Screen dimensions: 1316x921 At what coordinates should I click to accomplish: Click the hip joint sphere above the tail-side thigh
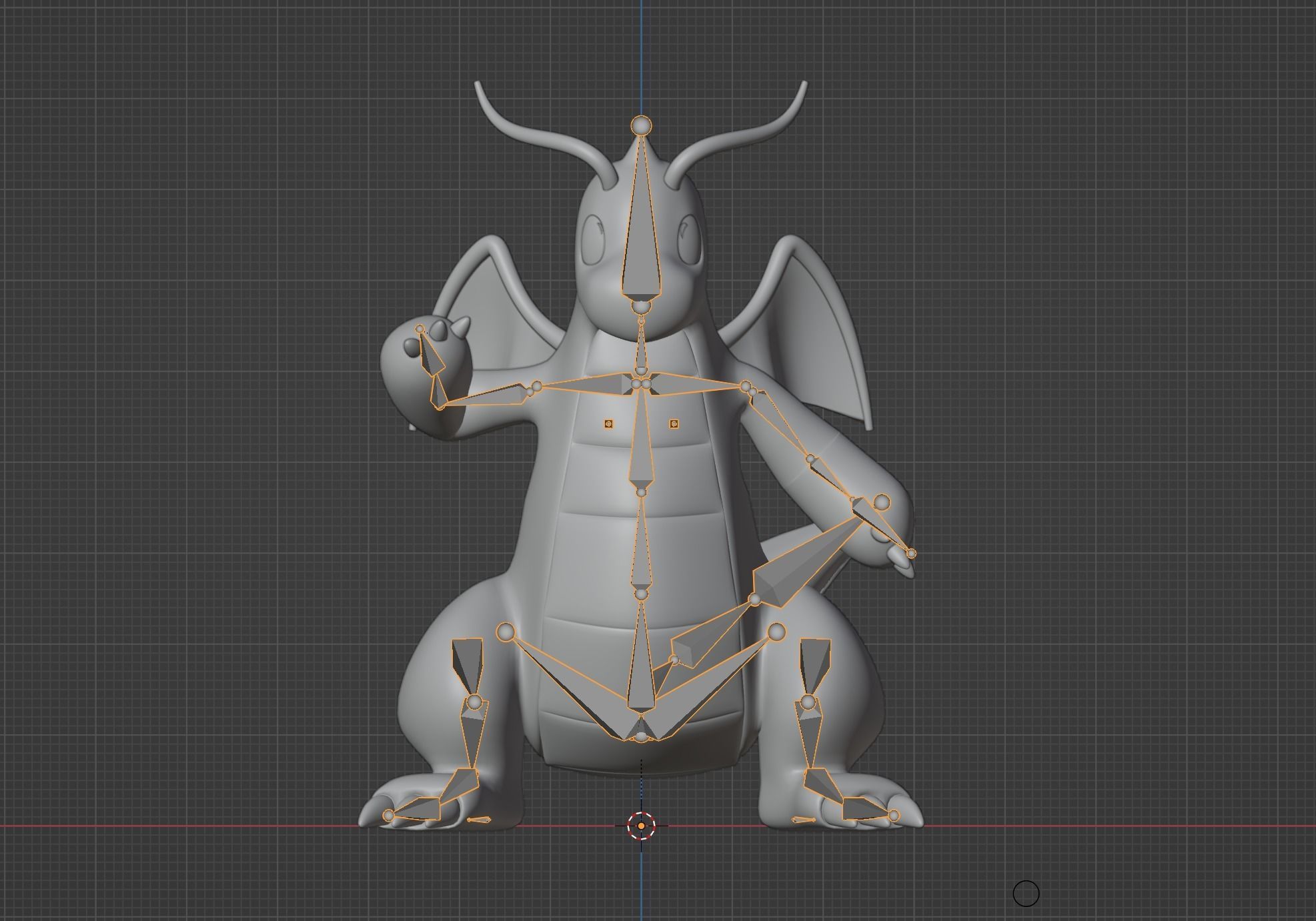click(776, 631)
